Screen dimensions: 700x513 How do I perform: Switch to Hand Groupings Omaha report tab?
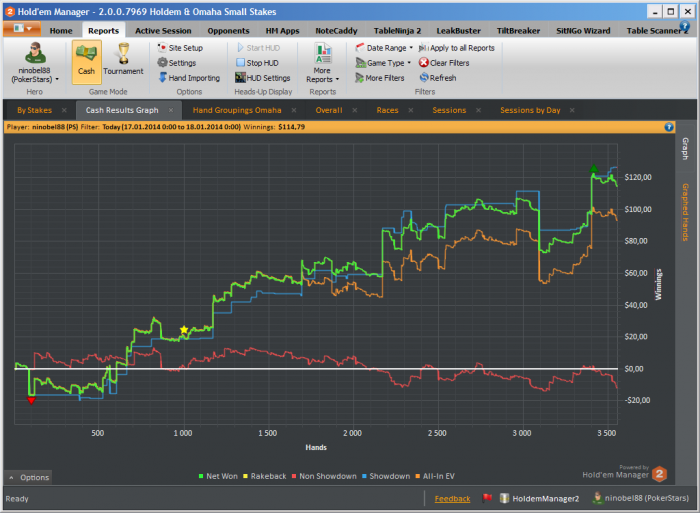pos(237,110)
